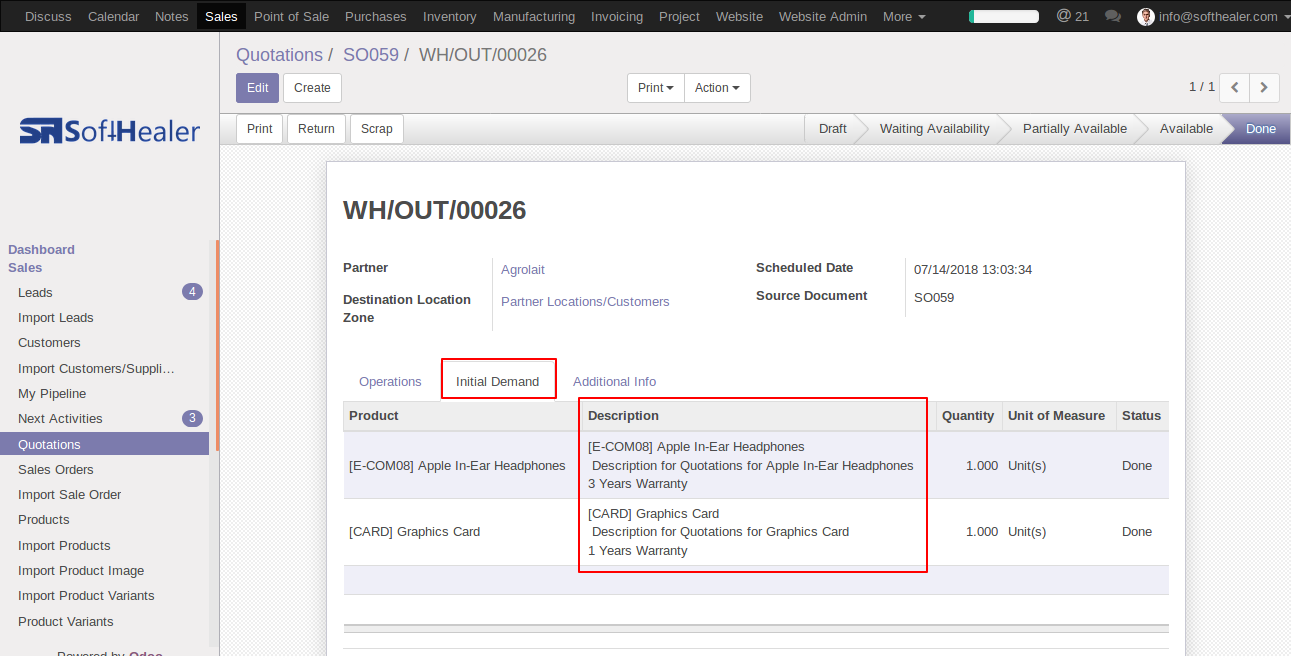Click the top-bar progress bar
Image resolution: width=1291 pixels, height=656 pixels.
tap(1004, 16)
